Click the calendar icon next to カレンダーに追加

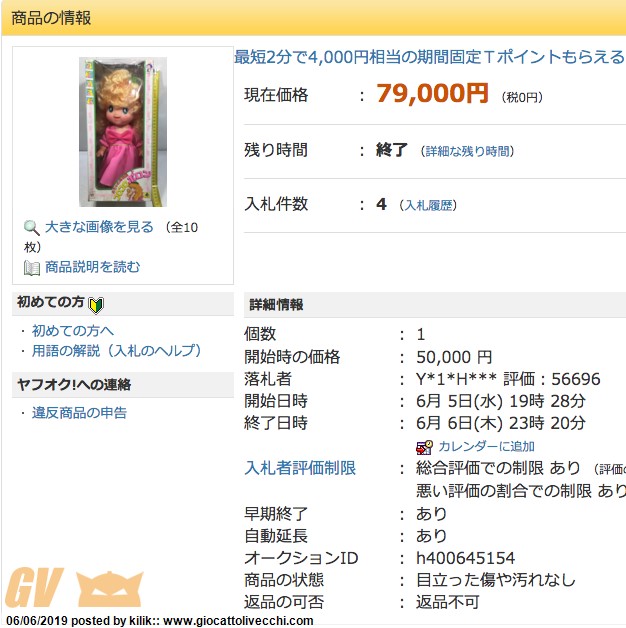coord(424,447)
